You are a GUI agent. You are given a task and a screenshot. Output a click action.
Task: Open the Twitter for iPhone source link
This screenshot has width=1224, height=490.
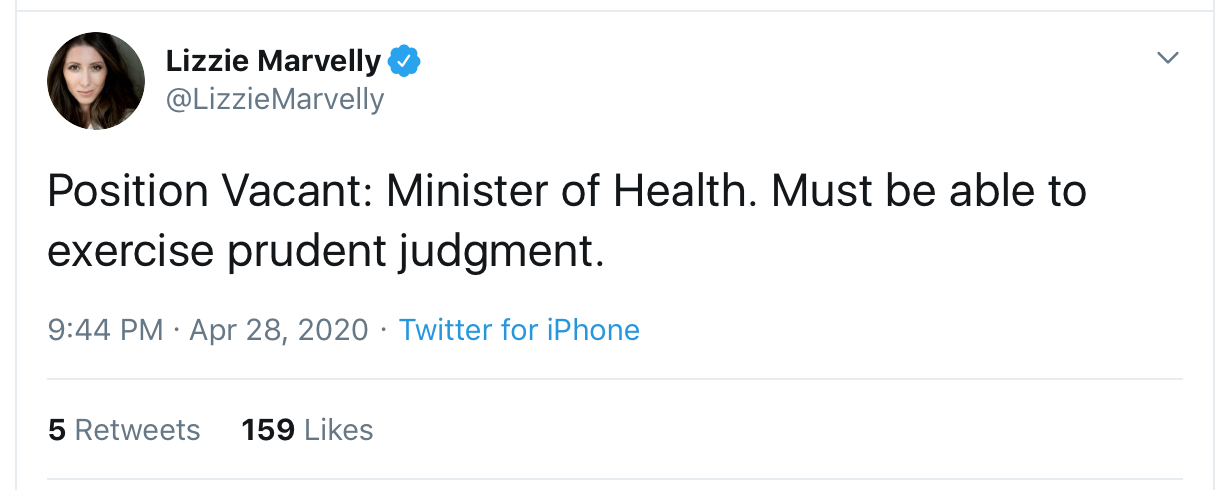(x=519, y=329)
